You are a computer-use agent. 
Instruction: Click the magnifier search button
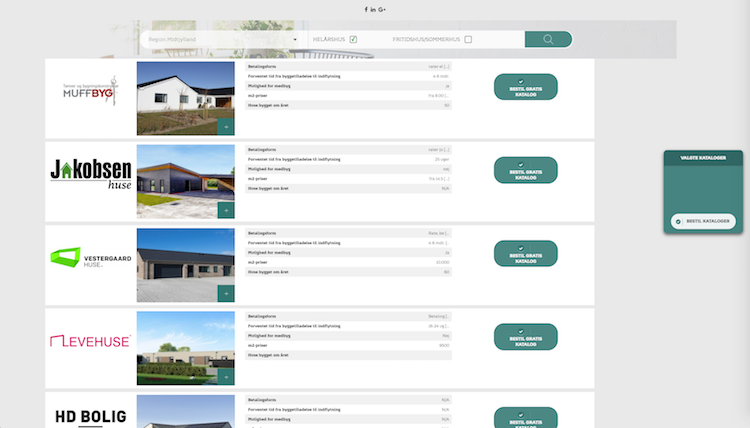tap(548, 40)
